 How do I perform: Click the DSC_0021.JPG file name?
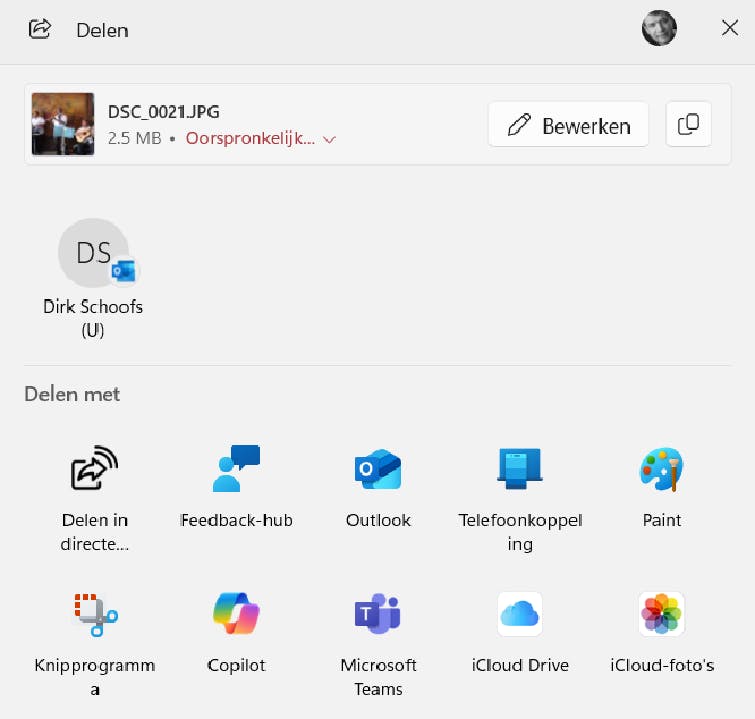point(164,112)
